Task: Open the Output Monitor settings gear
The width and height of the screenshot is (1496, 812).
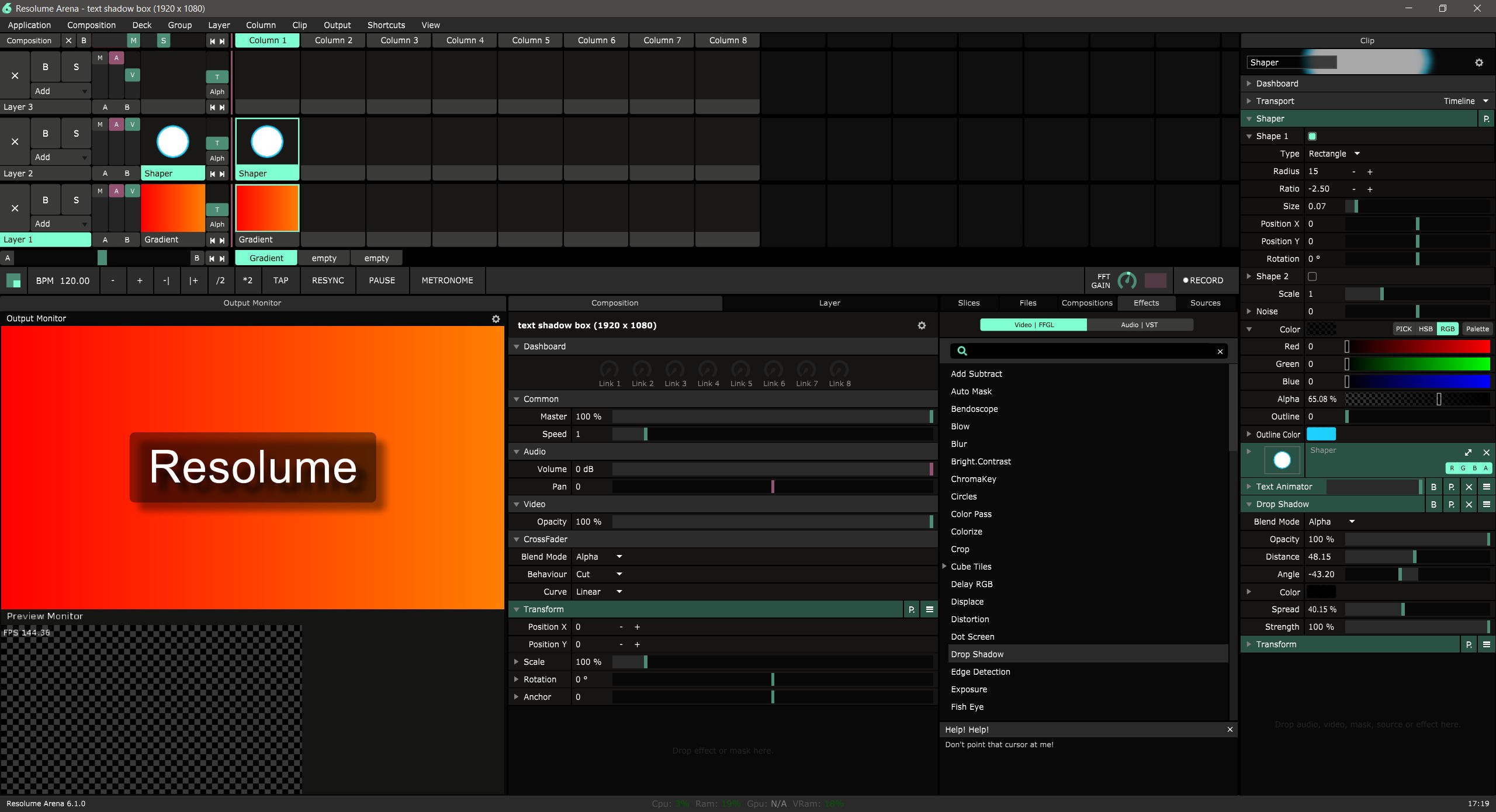Action: [496, 319]
